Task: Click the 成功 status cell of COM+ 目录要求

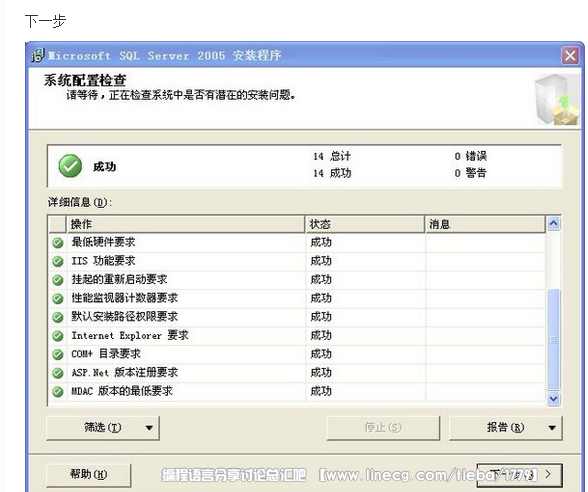Action: pyautogui.click(x=321, y=354)
